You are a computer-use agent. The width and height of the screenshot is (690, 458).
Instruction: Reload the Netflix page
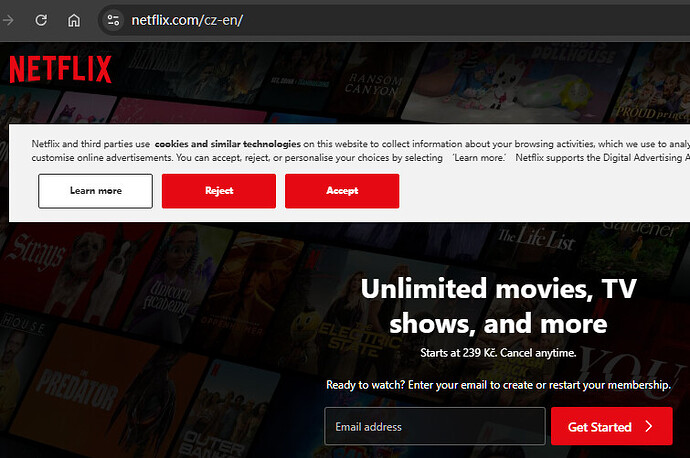click(41, 20)
